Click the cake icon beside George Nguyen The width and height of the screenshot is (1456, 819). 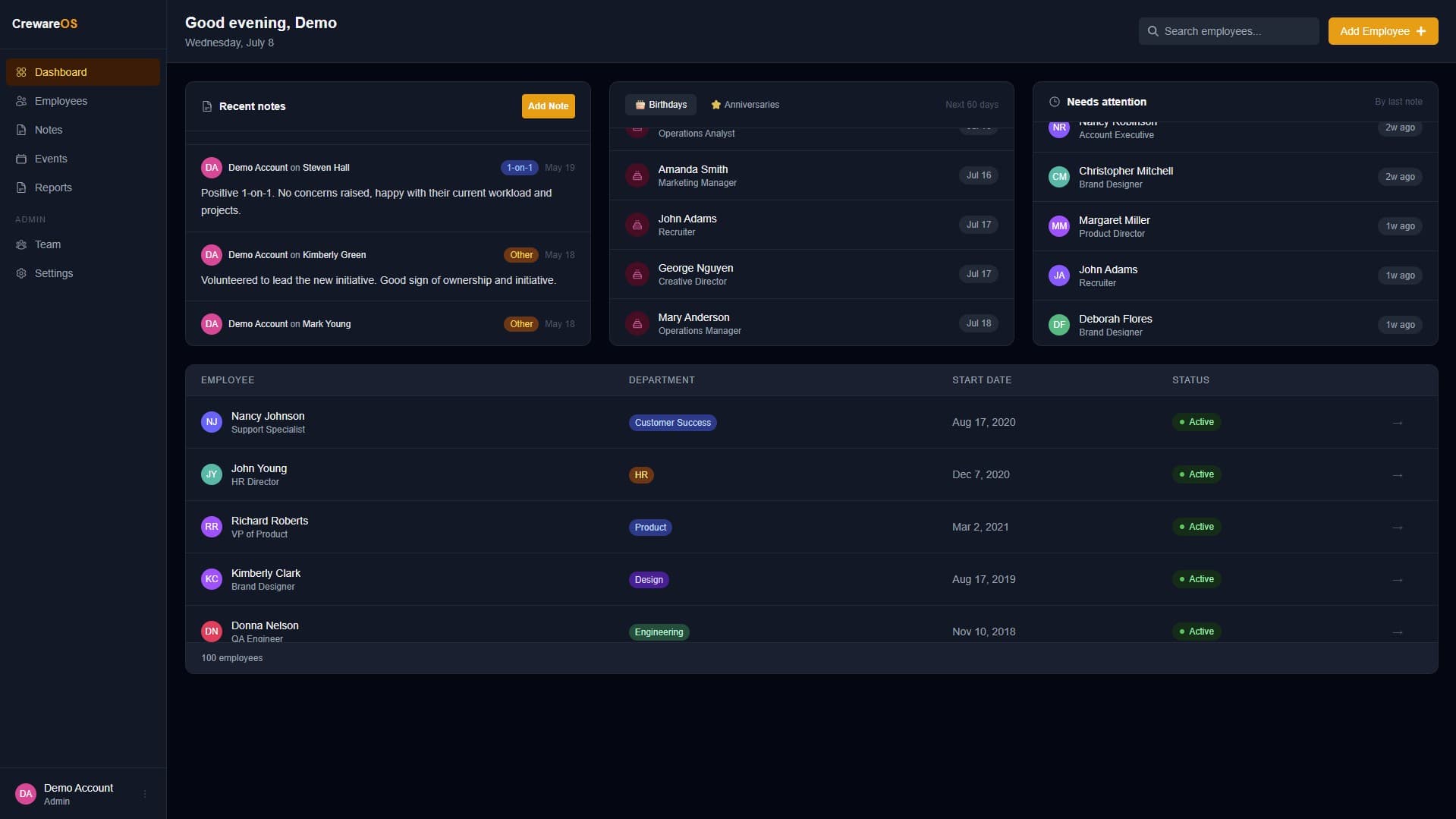click(x=637, y=274)
